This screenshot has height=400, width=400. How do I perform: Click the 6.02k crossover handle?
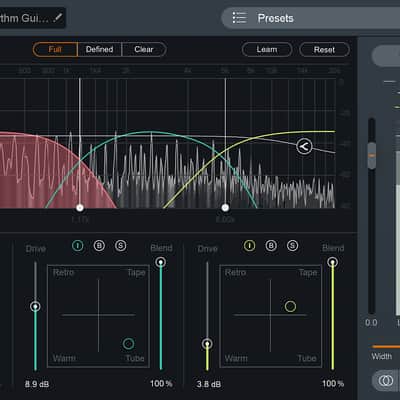[x=225, y=208]
